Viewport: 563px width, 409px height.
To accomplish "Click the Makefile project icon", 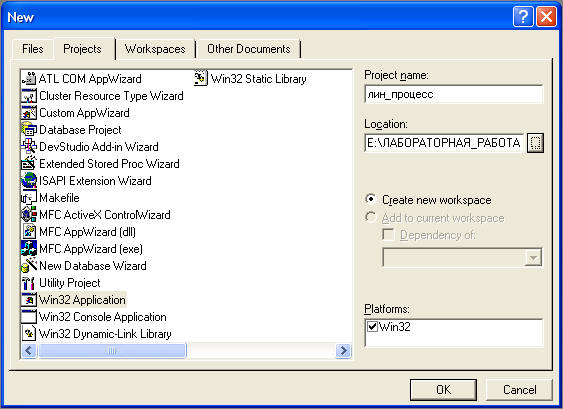I will pos(29,197).
